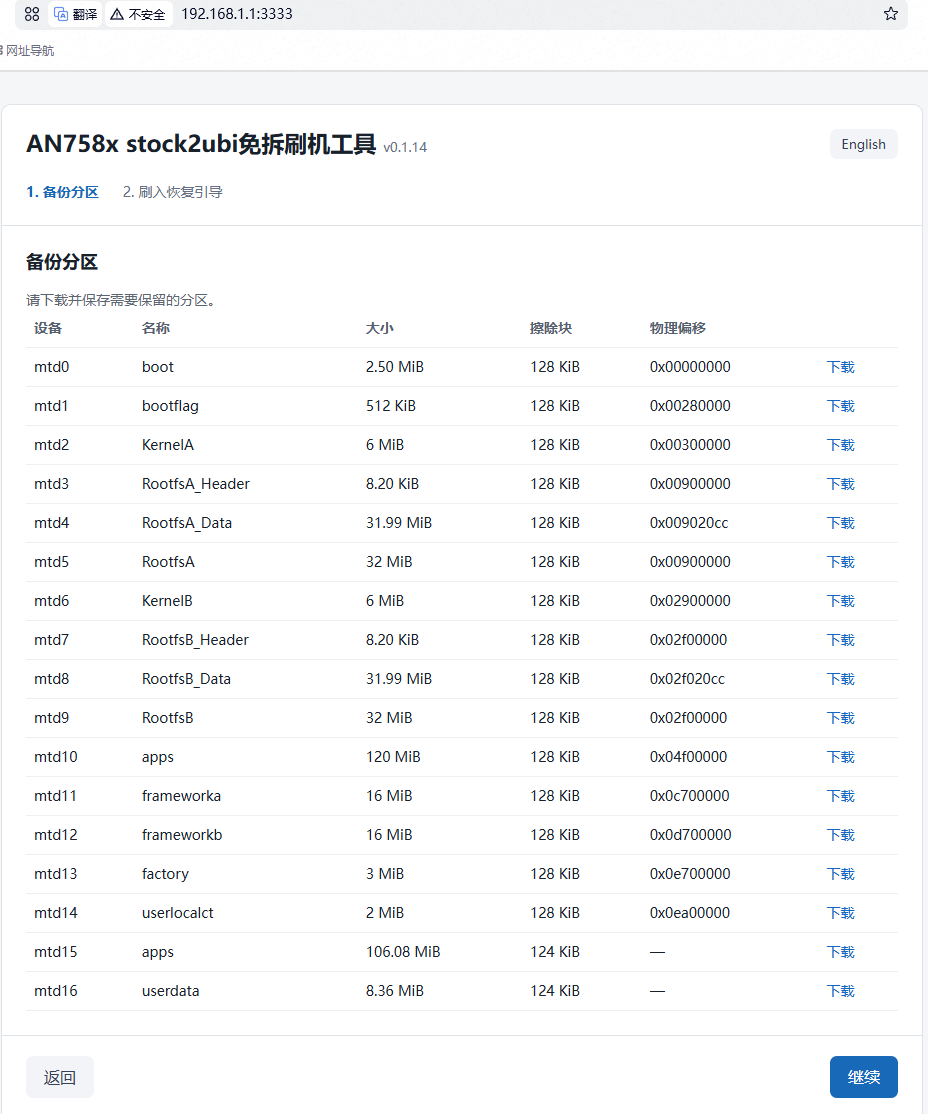Click the userdata name cell
Image resolution: width=928 pixels, height=1114 pixels.
171,992
